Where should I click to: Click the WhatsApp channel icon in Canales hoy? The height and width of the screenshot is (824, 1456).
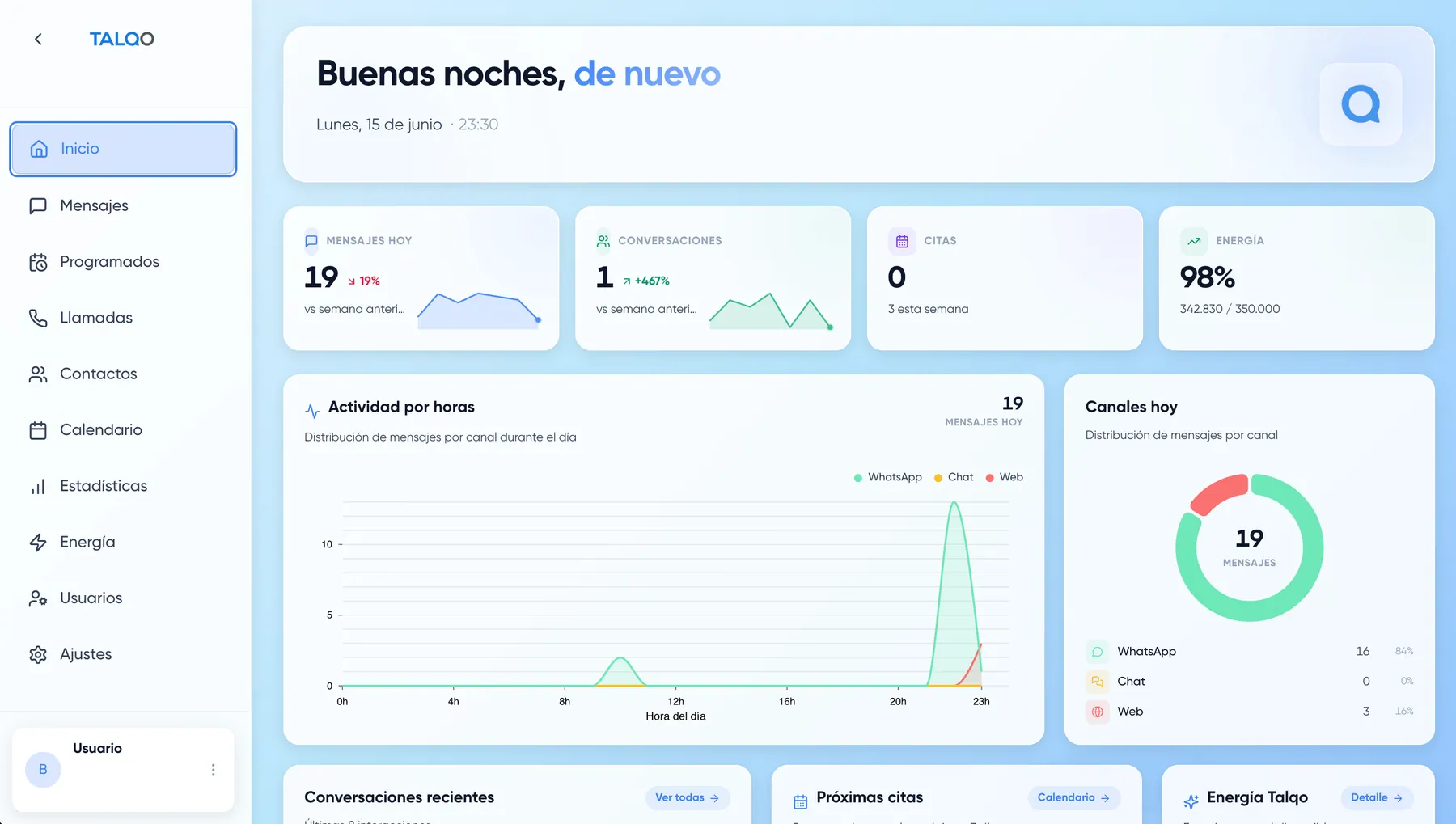point(1098,652)
